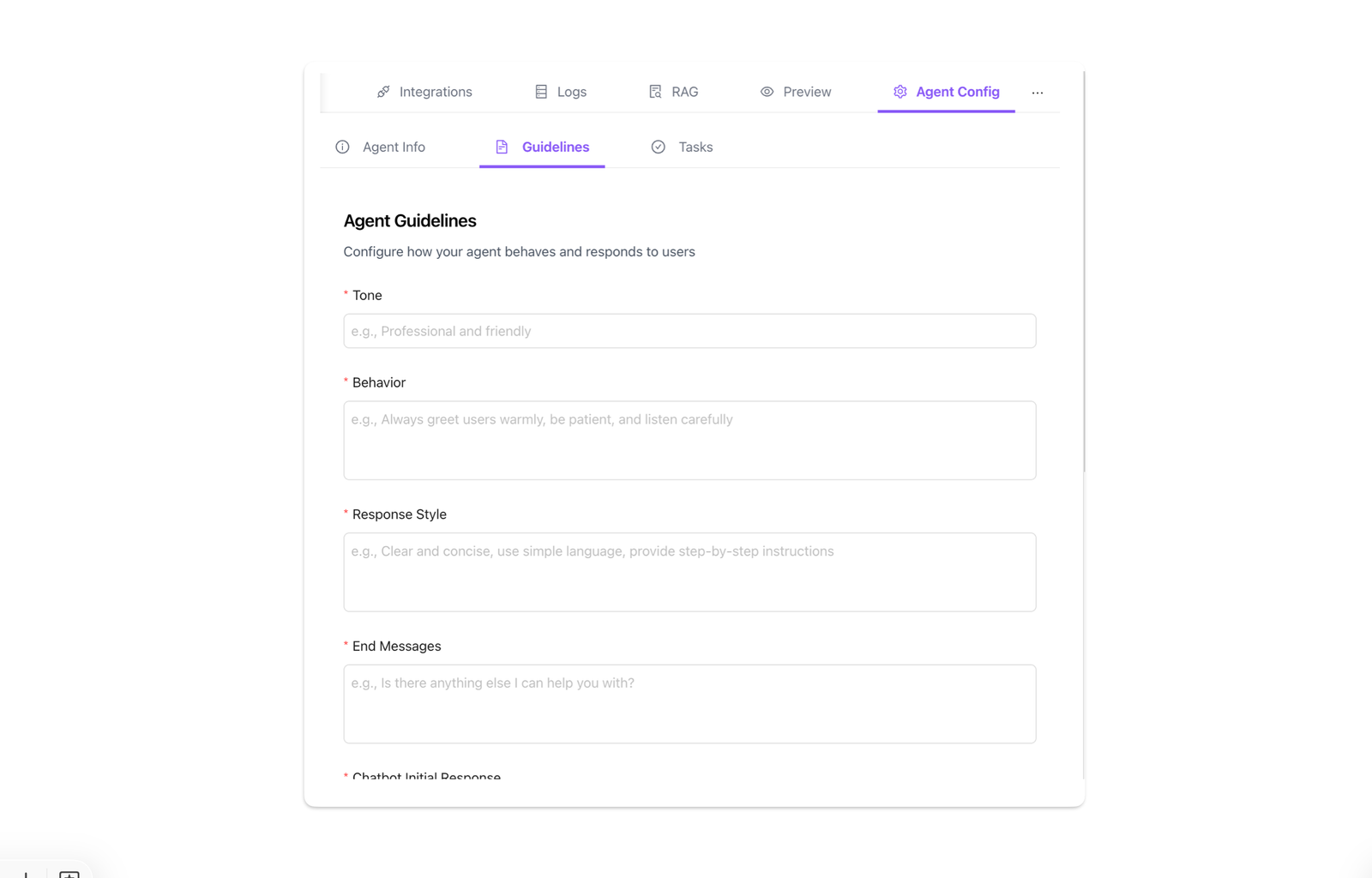
Task: Select the Agent Info sub-tab
Action: 394,147
